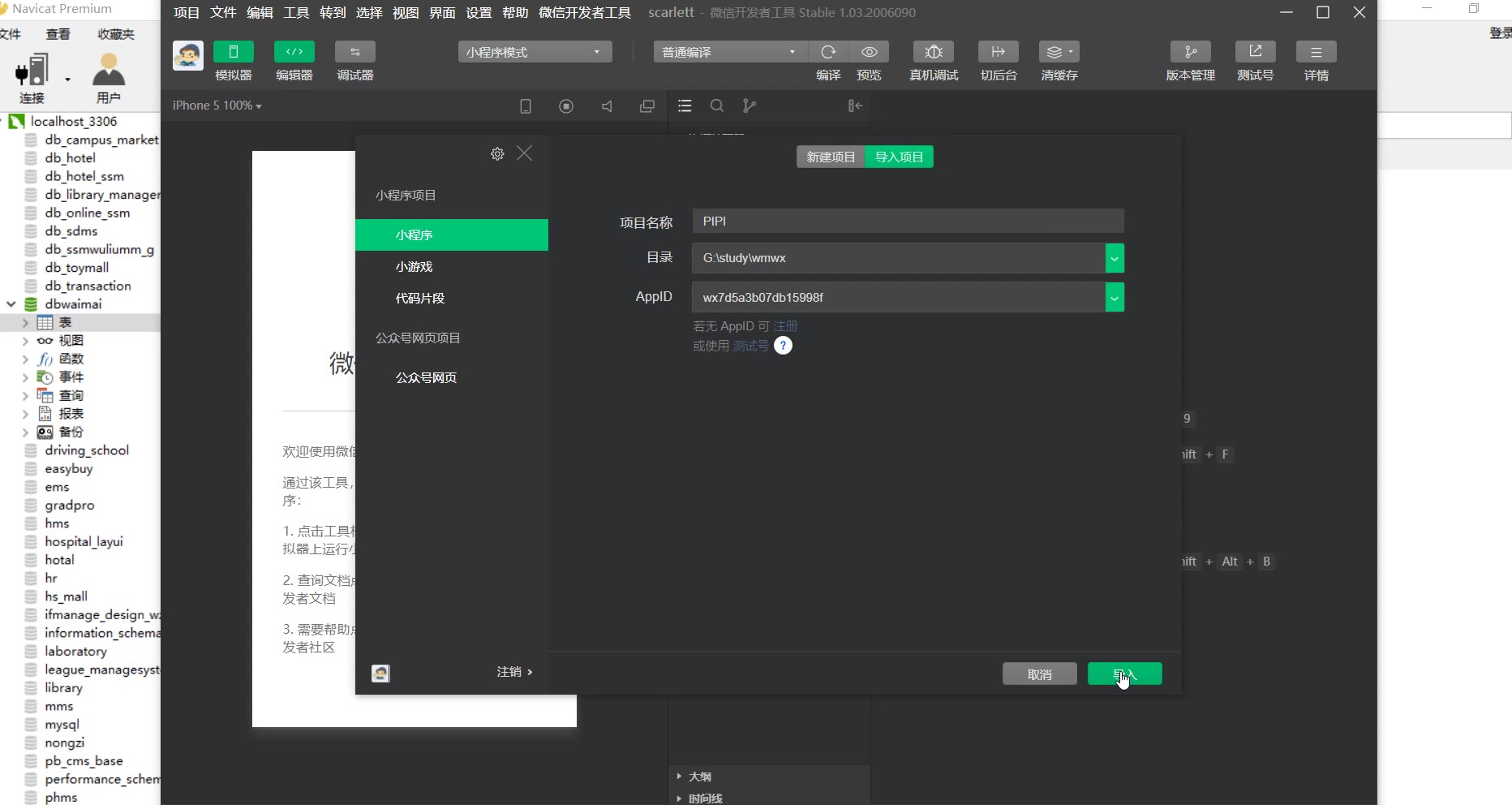Select db_hotel in Navicat tree
Viewport: 1512px width, 805px height.
[70, 158]
